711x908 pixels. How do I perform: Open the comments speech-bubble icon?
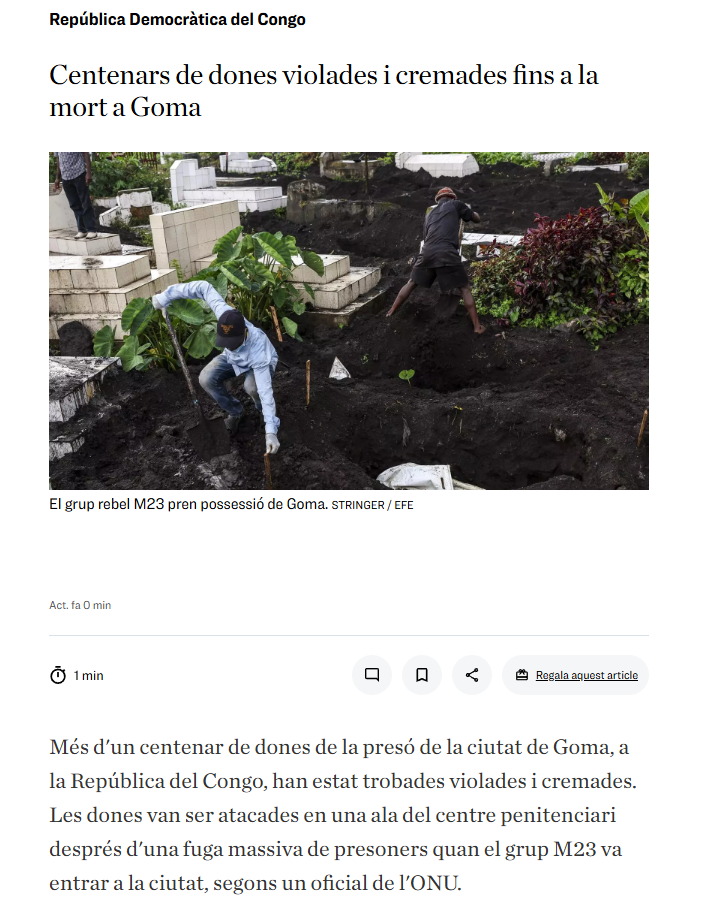(x=372, y=675)
